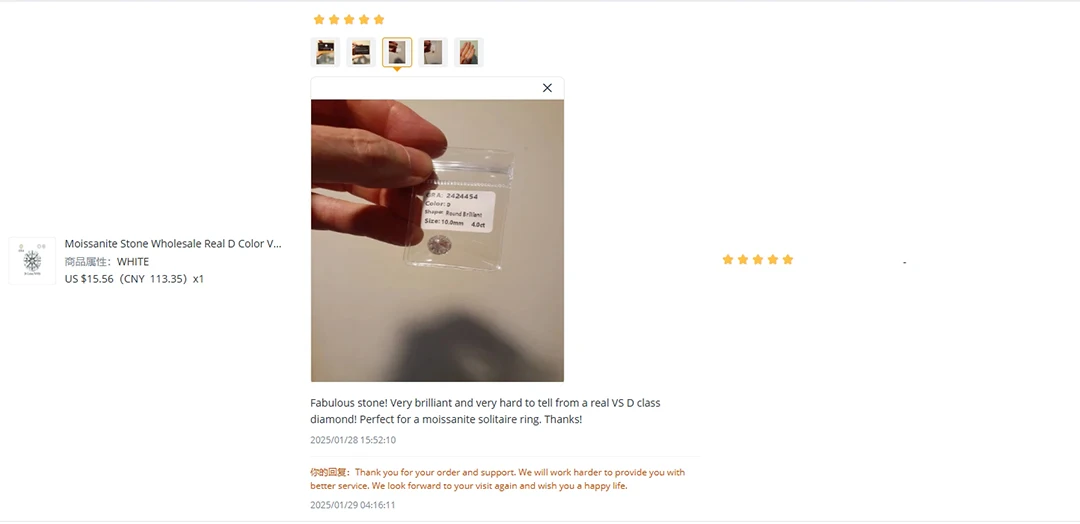Click the fifth star above the thumbnails

point(379,19)
